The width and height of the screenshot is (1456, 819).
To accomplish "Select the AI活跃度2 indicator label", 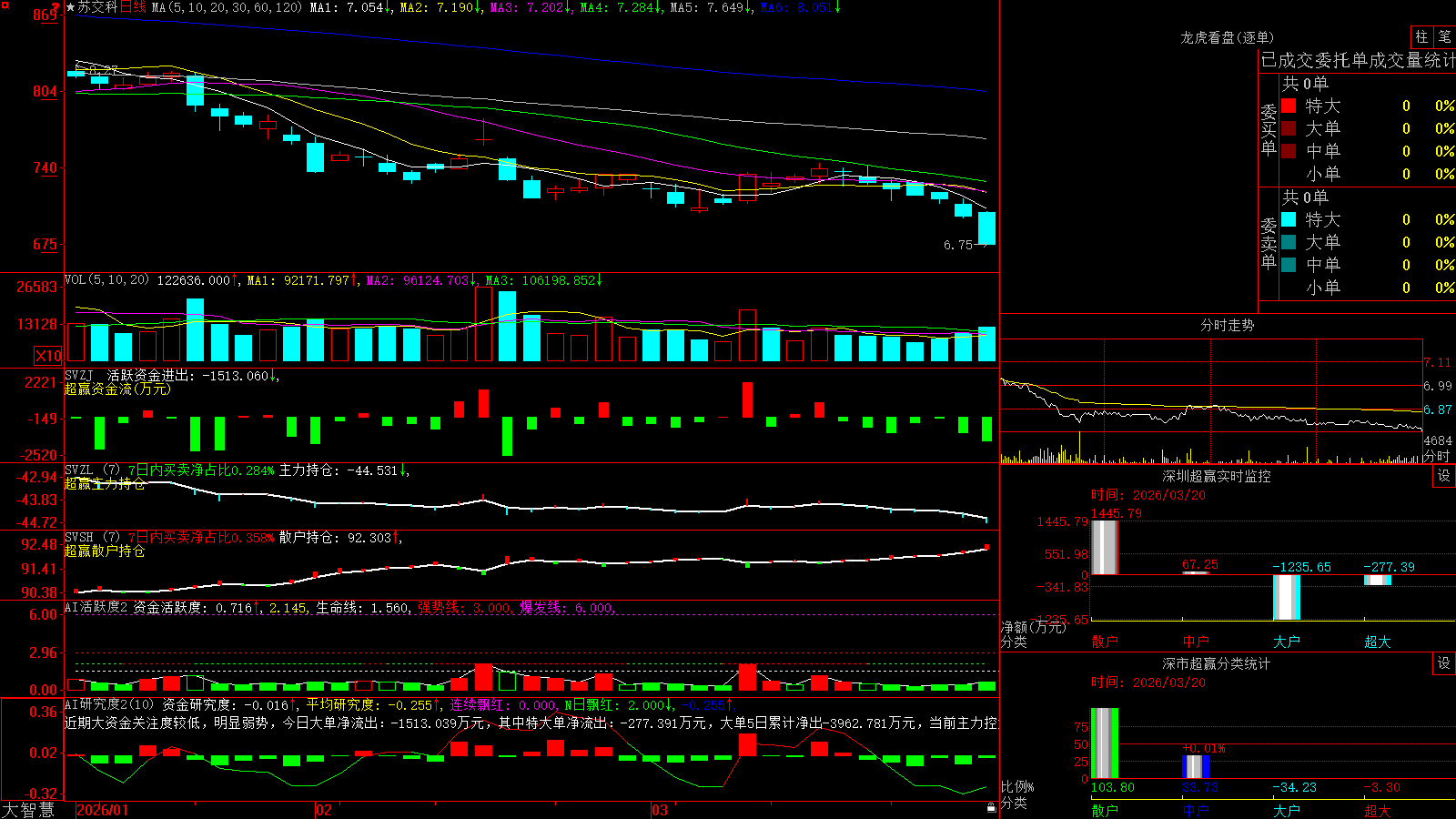I will (96, 608).
